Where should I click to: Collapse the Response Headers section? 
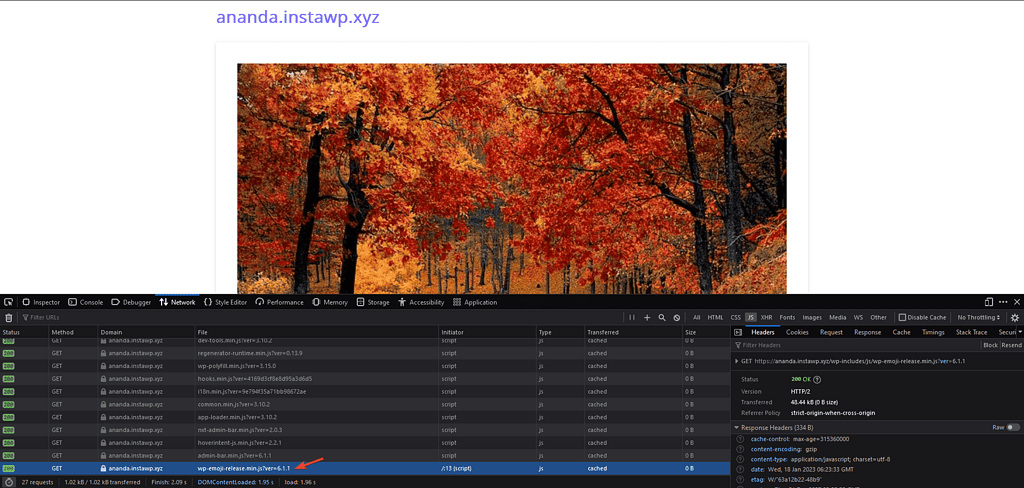pyautogui.click(x=738, y=427)
